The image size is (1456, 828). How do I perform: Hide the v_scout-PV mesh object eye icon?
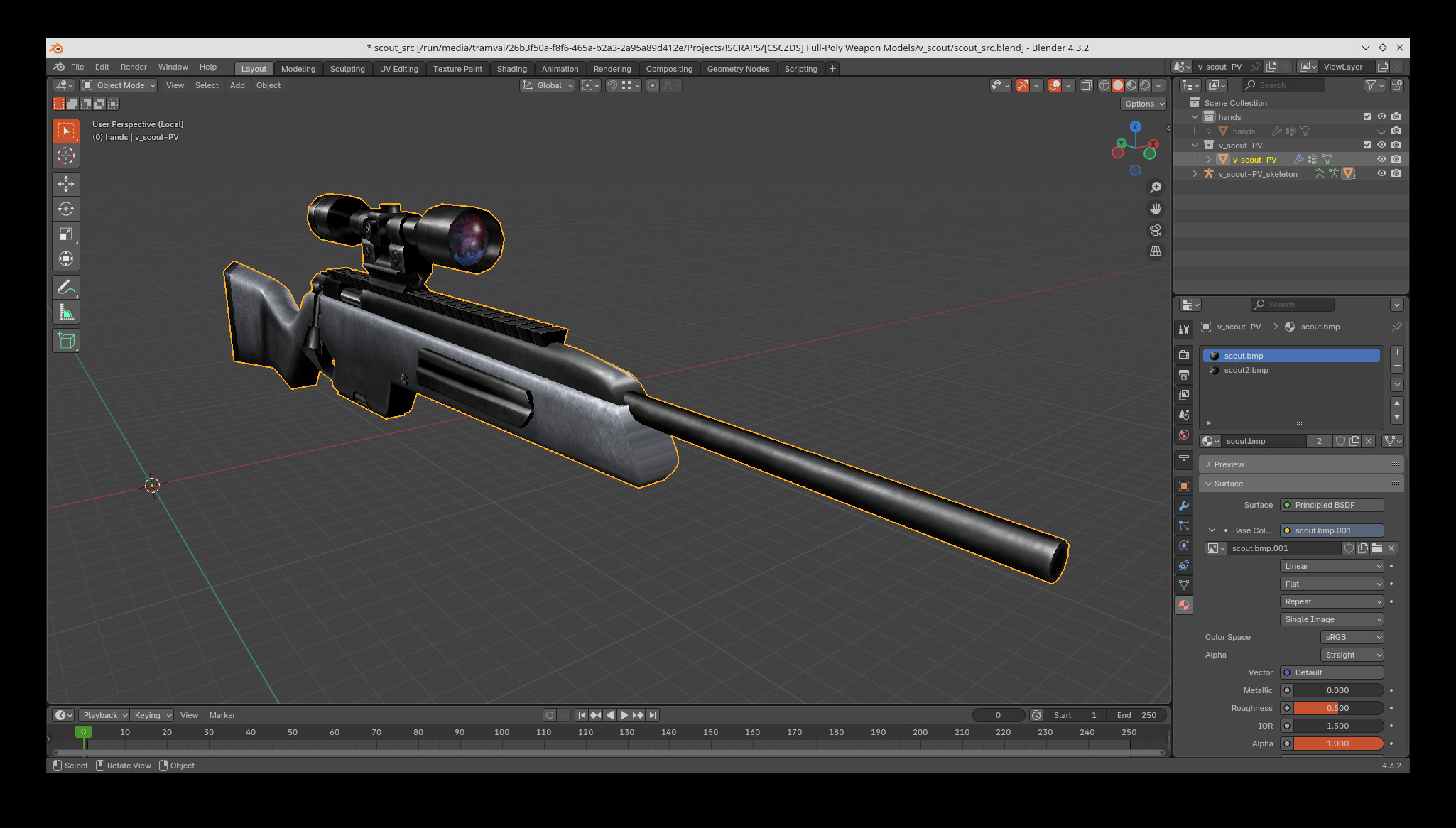click(x=1381, y=159)
